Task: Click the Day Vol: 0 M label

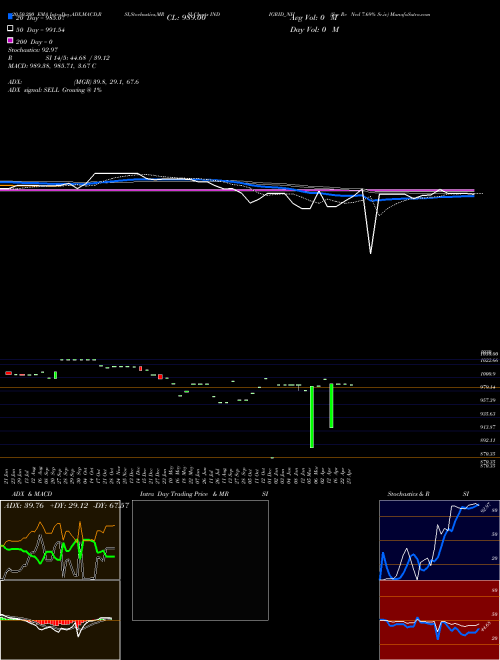Action: click(x=314, y=29)
